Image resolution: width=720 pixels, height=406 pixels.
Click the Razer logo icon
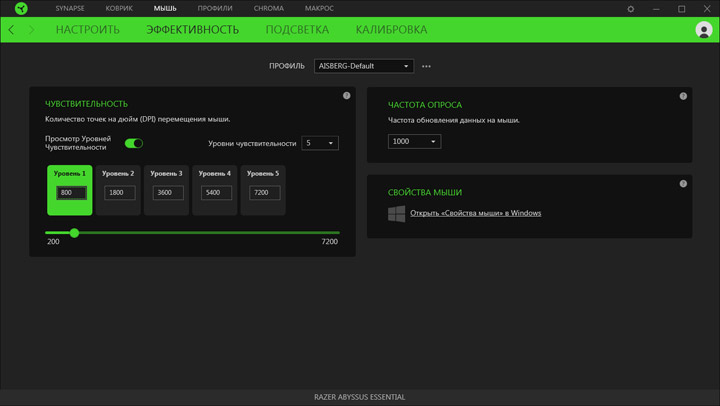21,8
